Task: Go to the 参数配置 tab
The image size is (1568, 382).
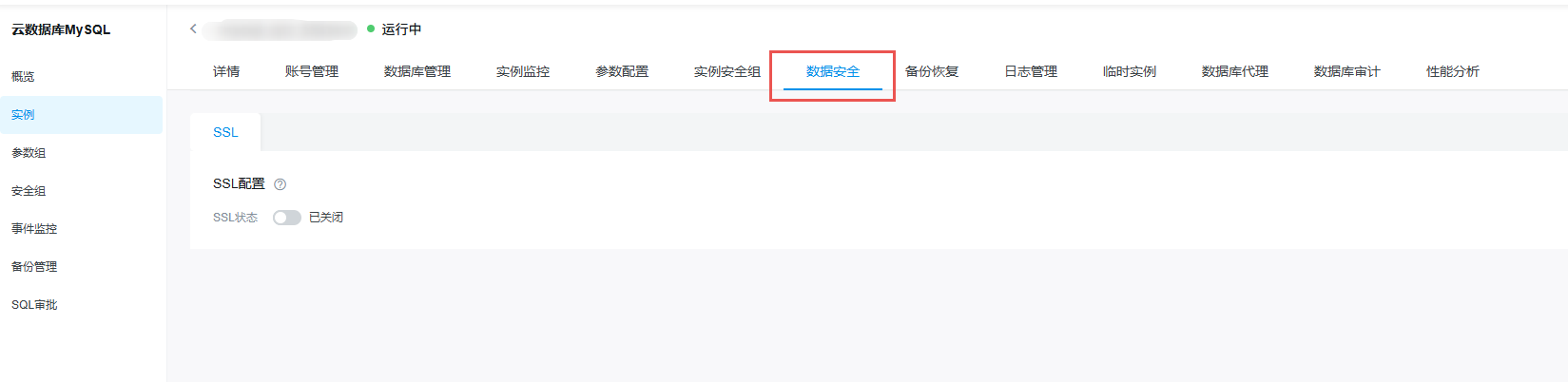Action: [x=622, y=71]
